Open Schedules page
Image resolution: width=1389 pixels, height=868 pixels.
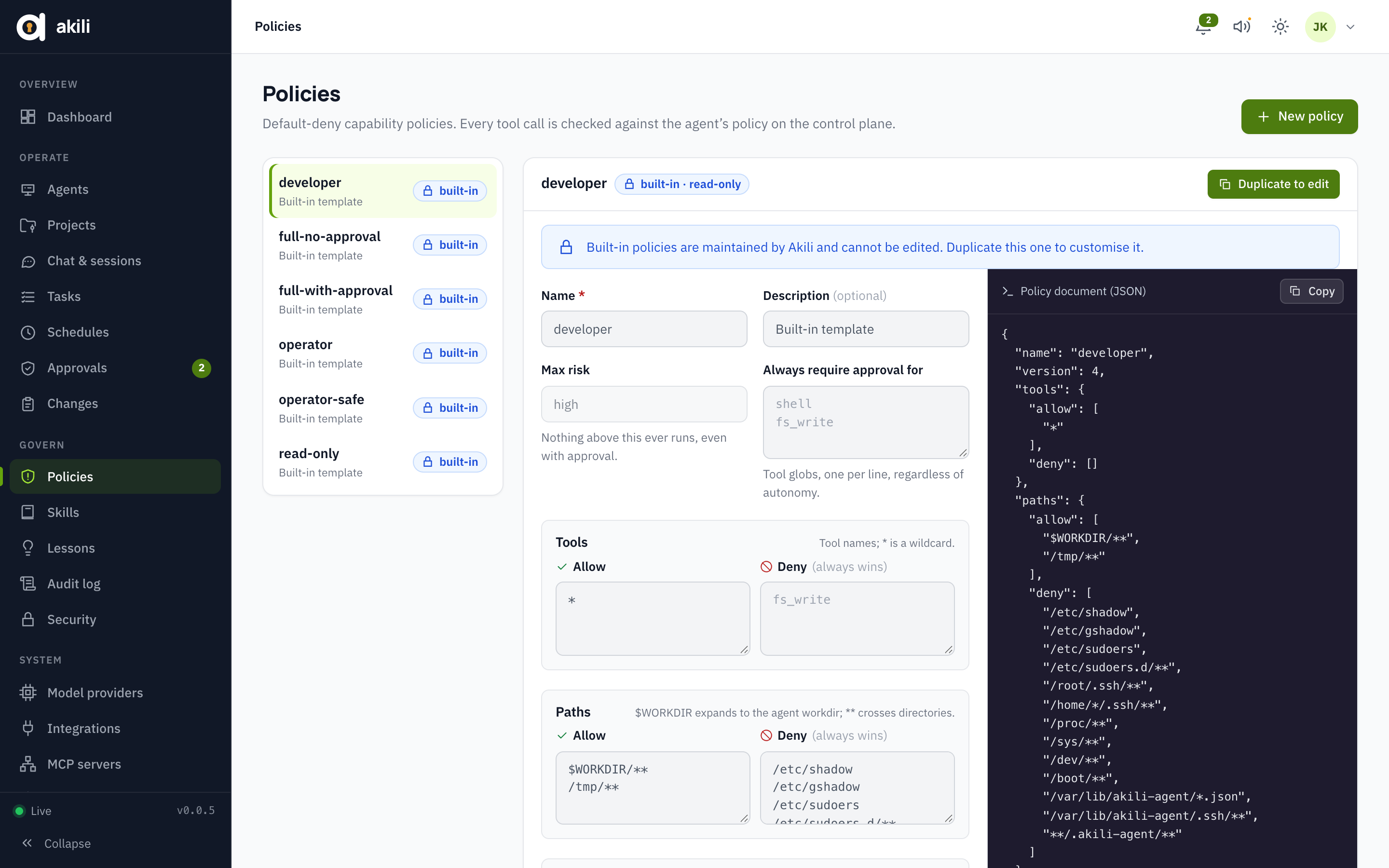coord(115,332)
